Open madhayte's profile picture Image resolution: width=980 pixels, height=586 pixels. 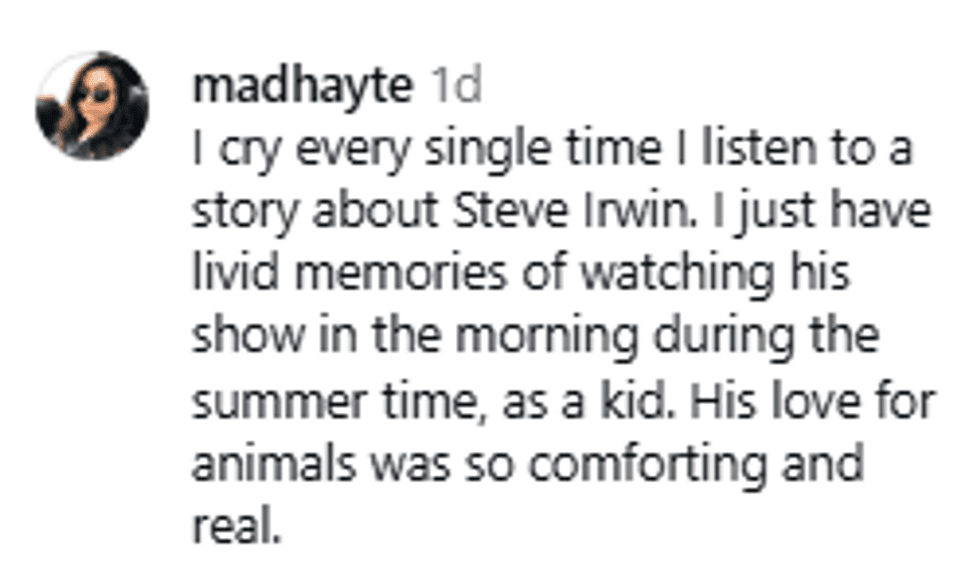tap(92, 105)
